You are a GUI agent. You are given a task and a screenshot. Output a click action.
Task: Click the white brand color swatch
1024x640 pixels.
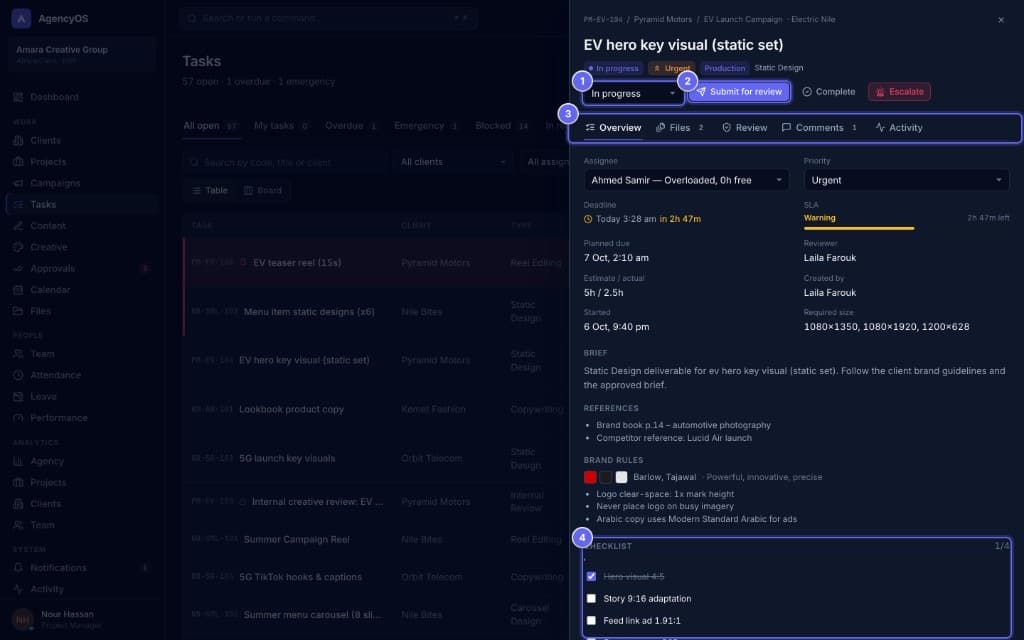(621, 477)
